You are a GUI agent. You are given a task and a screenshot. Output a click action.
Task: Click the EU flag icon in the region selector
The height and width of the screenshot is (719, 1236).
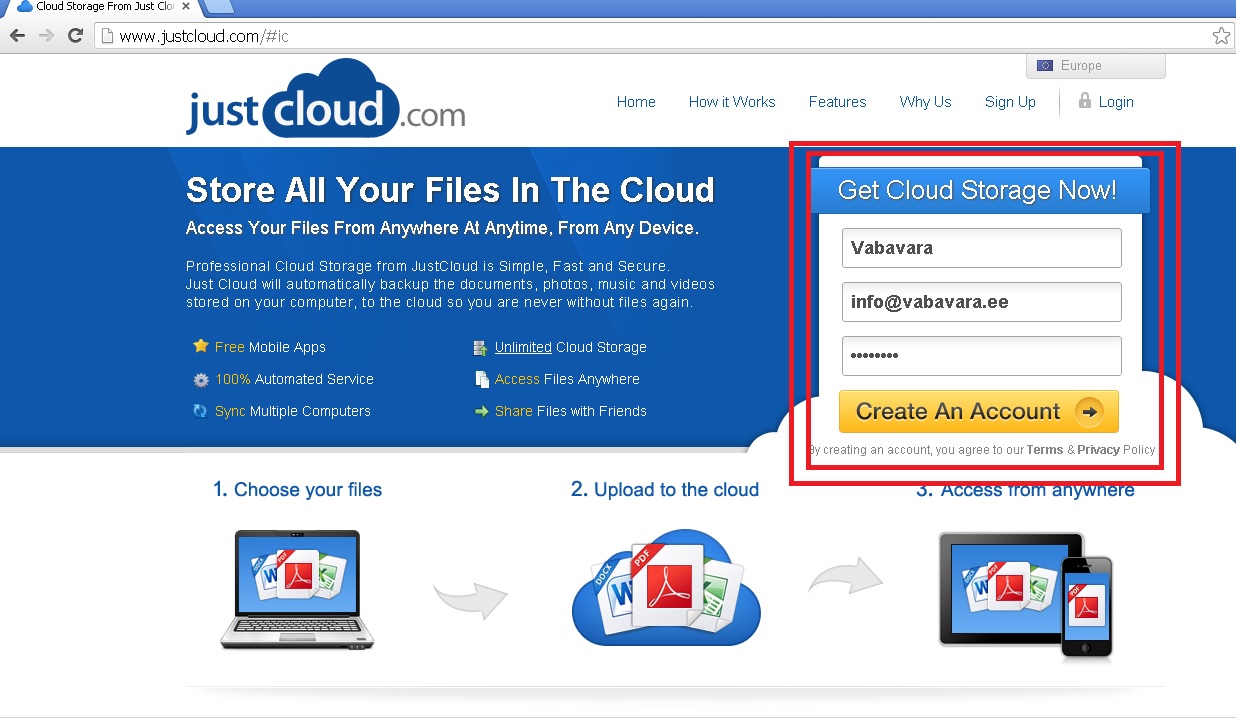pos(1045,66)
